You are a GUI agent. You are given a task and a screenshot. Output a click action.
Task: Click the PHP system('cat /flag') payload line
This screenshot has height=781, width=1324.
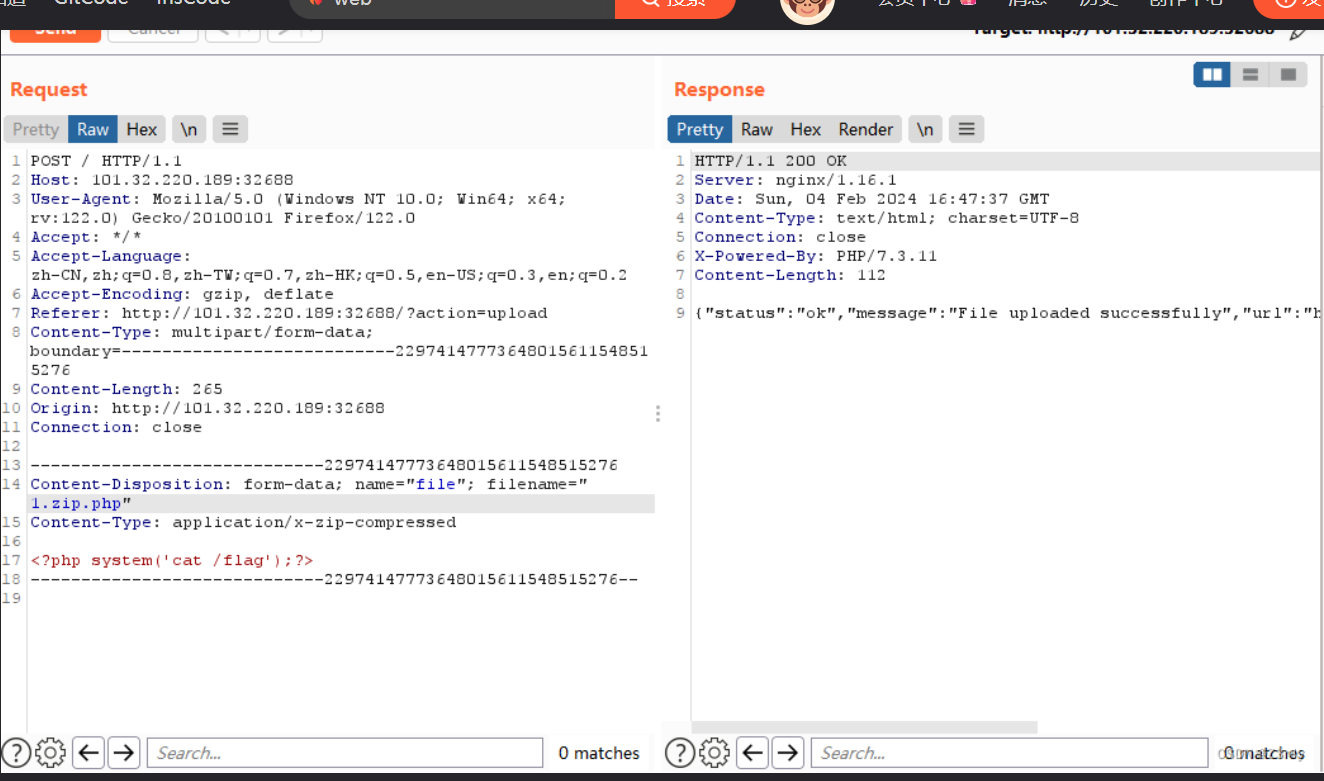172,560
